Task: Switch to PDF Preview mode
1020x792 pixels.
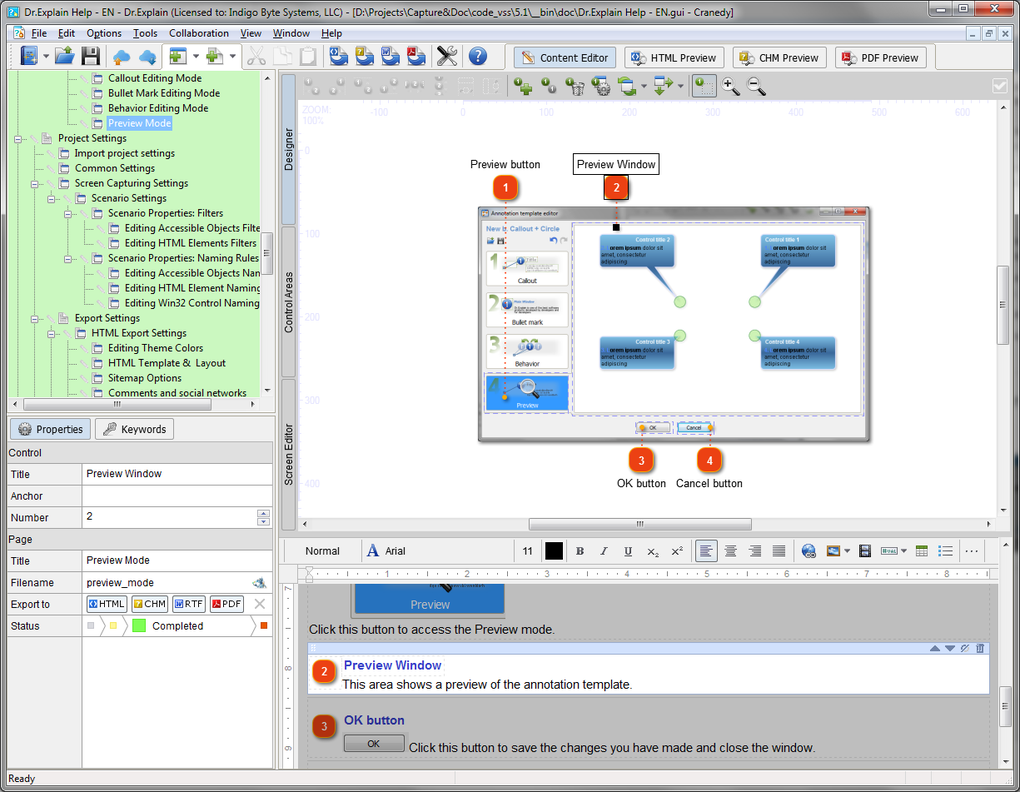Action: [880, 58]
